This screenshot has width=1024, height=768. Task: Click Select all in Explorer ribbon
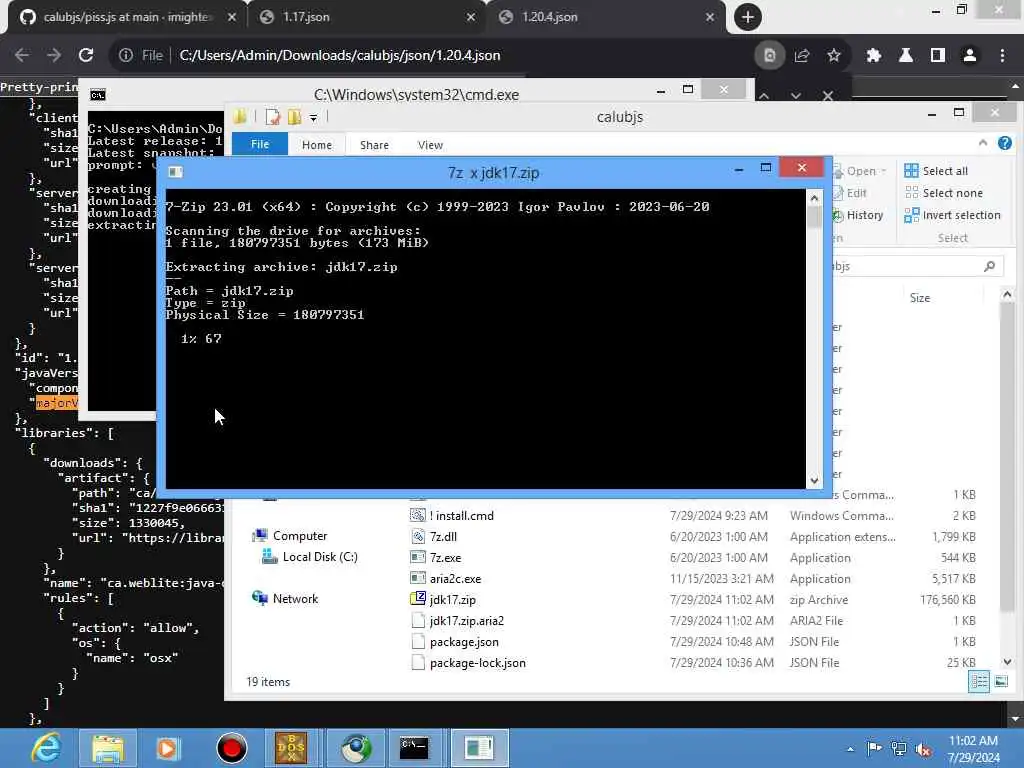pyautogui.click(x=936, y=171)
